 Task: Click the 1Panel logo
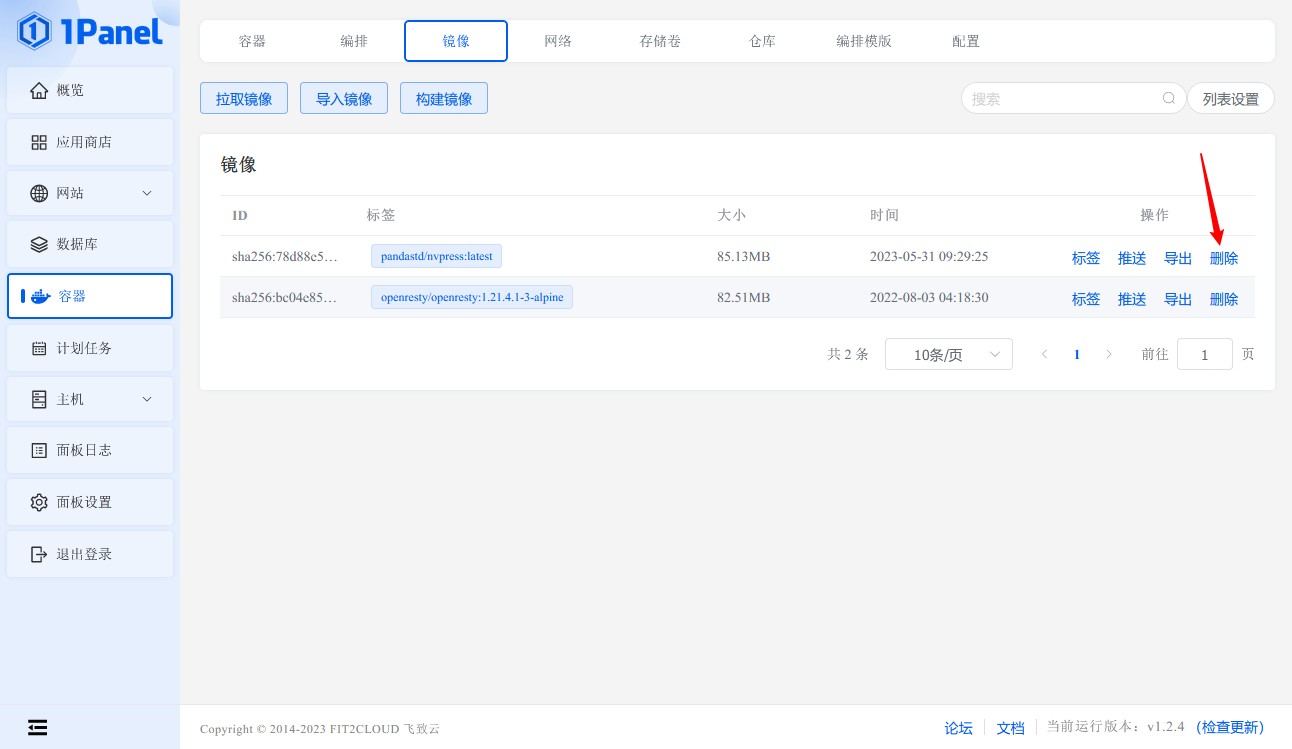[90, 31]
